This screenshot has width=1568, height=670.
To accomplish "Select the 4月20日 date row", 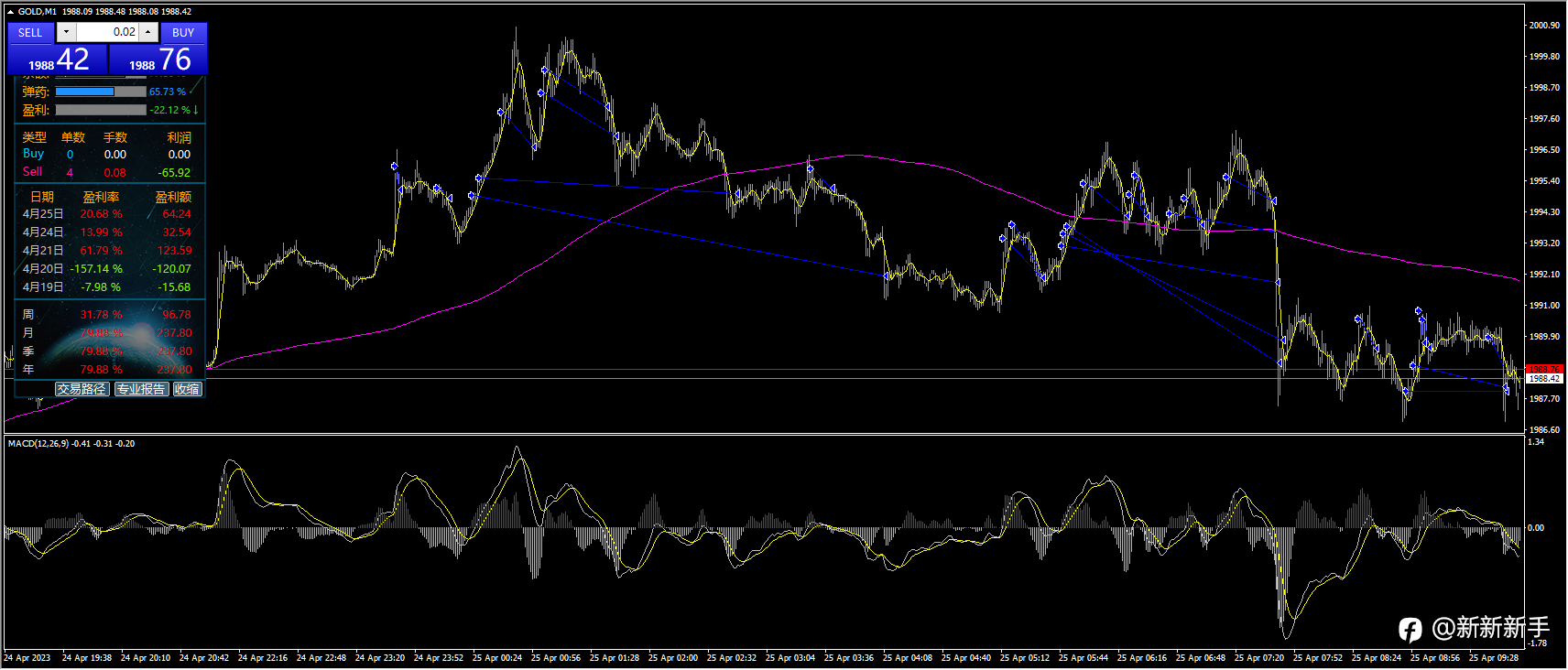I will click(x=43, y=269).
